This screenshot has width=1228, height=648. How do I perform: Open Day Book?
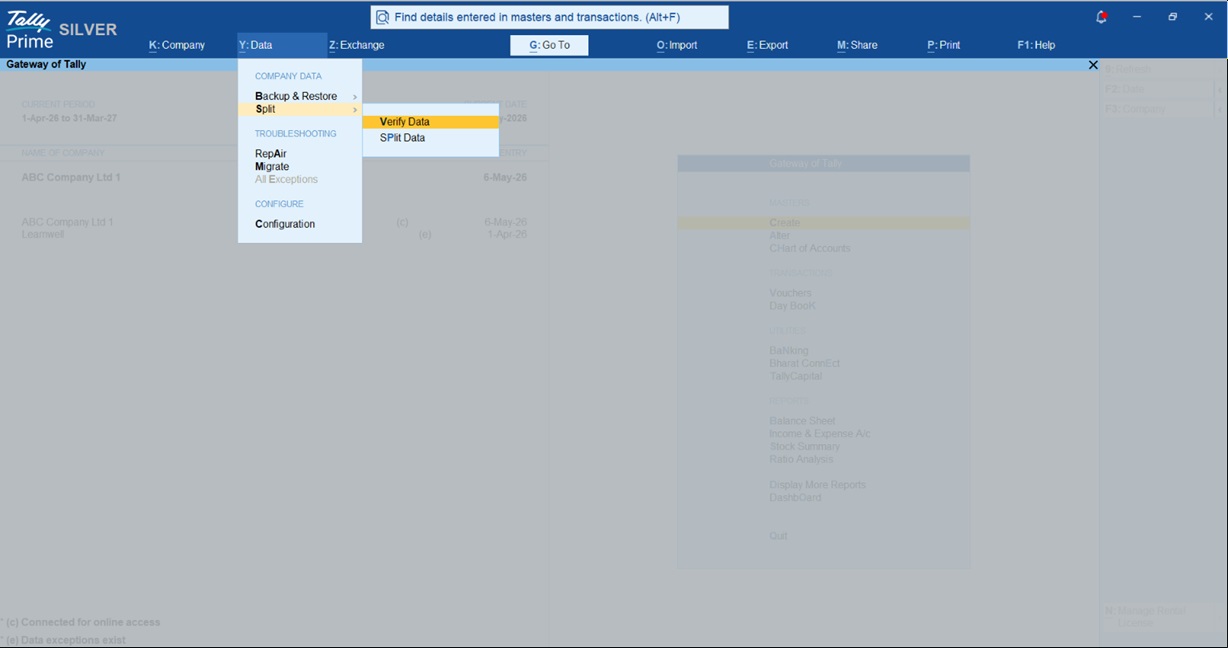point(792,306)
